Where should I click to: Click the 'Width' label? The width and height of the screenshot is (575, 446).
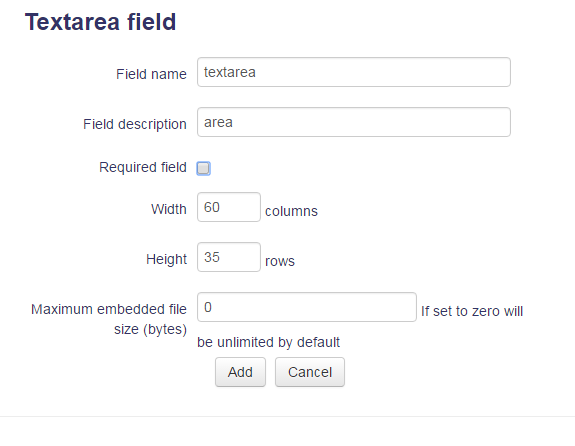click(169, 209)
